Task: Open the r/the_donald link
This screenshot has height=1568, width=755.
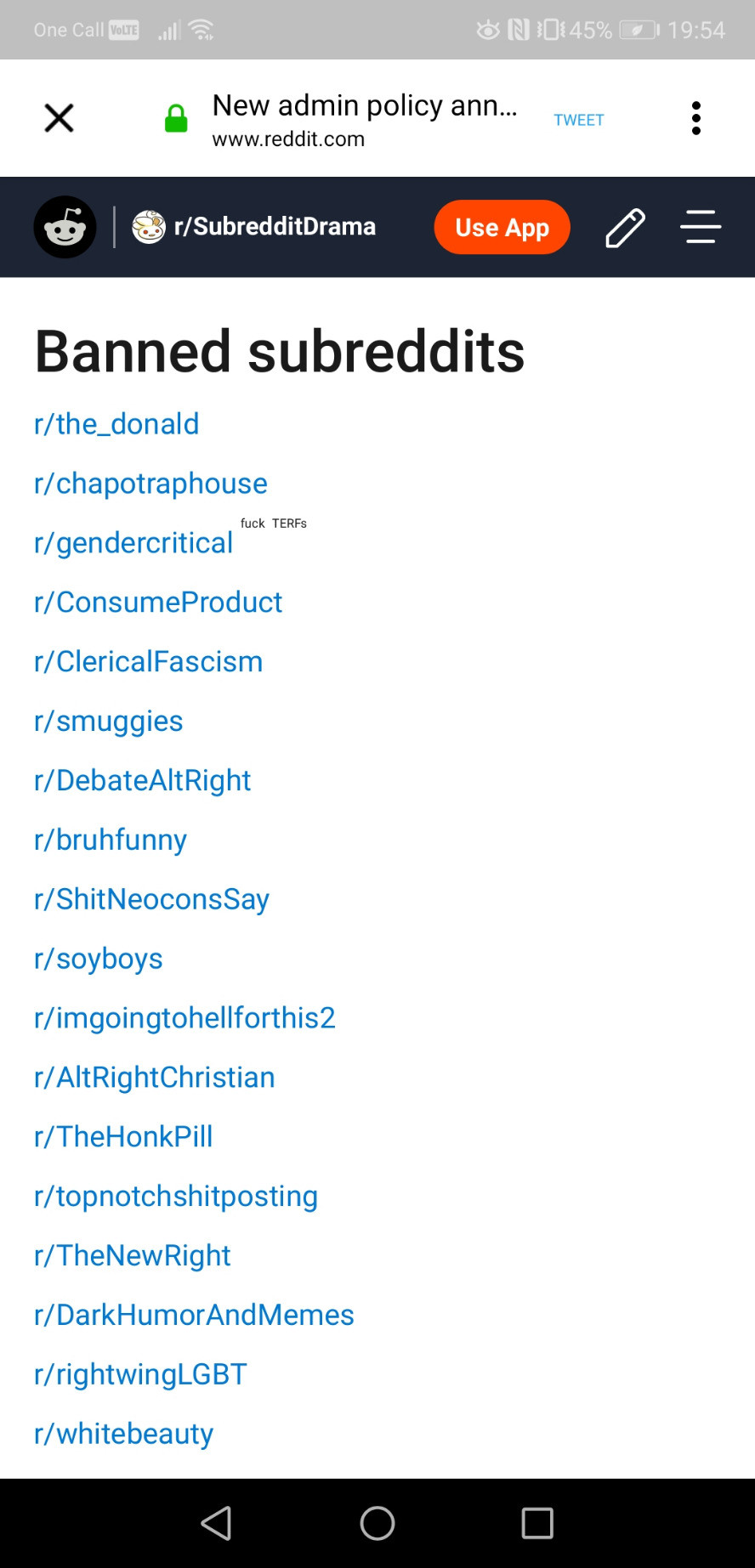Action: click(x=116, y=423)
